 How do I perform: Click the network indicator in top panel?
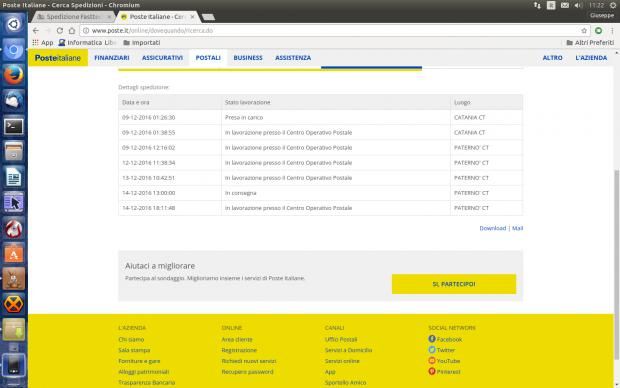(x=537, y=5)
